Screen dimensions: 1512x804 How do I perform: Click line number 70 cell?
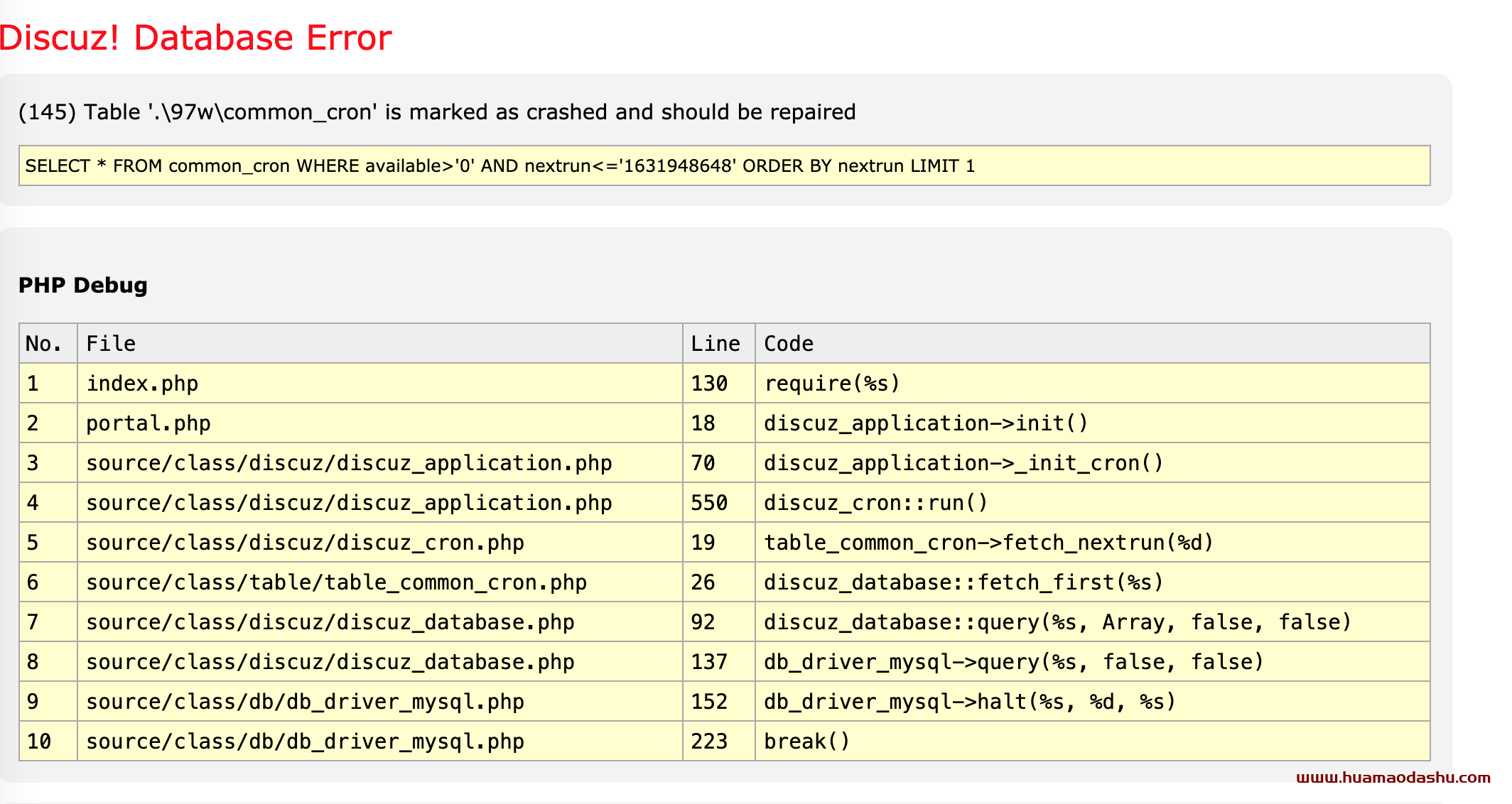tap(718, 463)
